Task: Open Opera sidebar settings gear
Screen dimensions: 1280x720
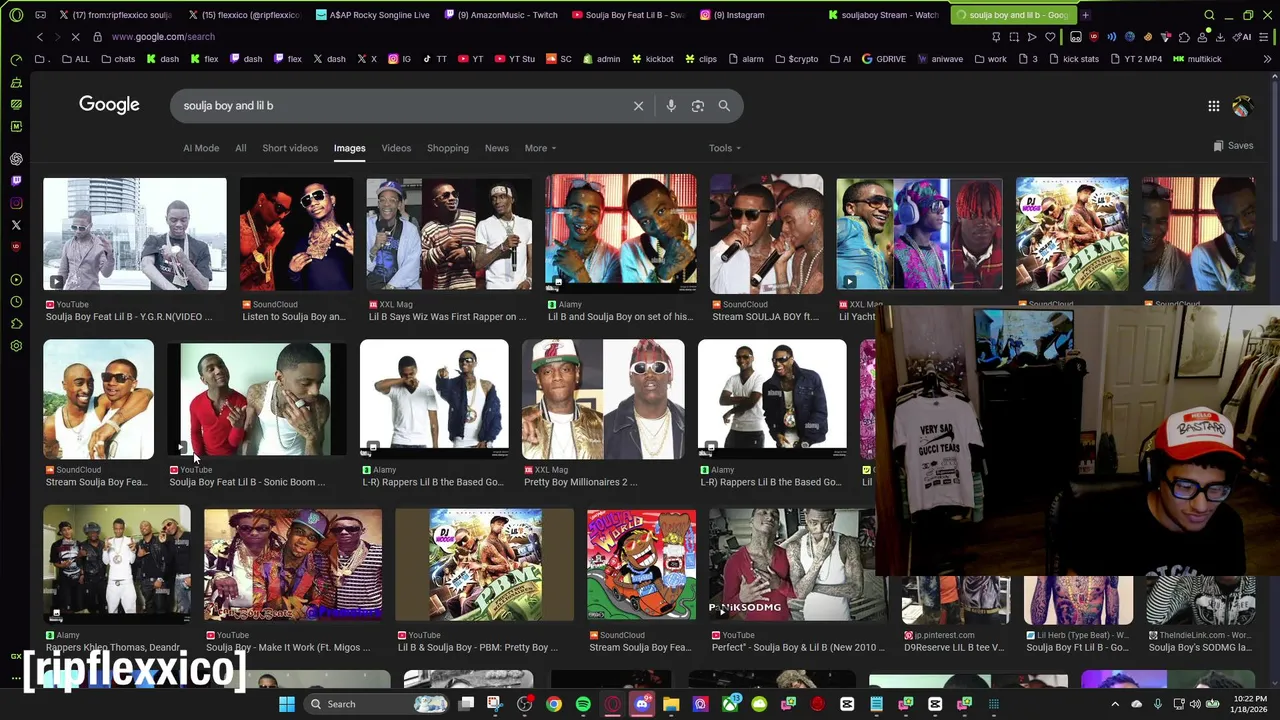Action: (x=16, y=346)
